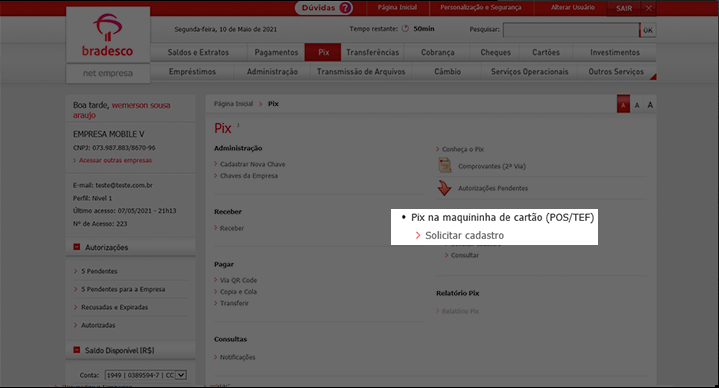Viewport: 719px width, 388px height.
Task: Click the Autorizações Pendentes arrow icon
Action: 444,188
